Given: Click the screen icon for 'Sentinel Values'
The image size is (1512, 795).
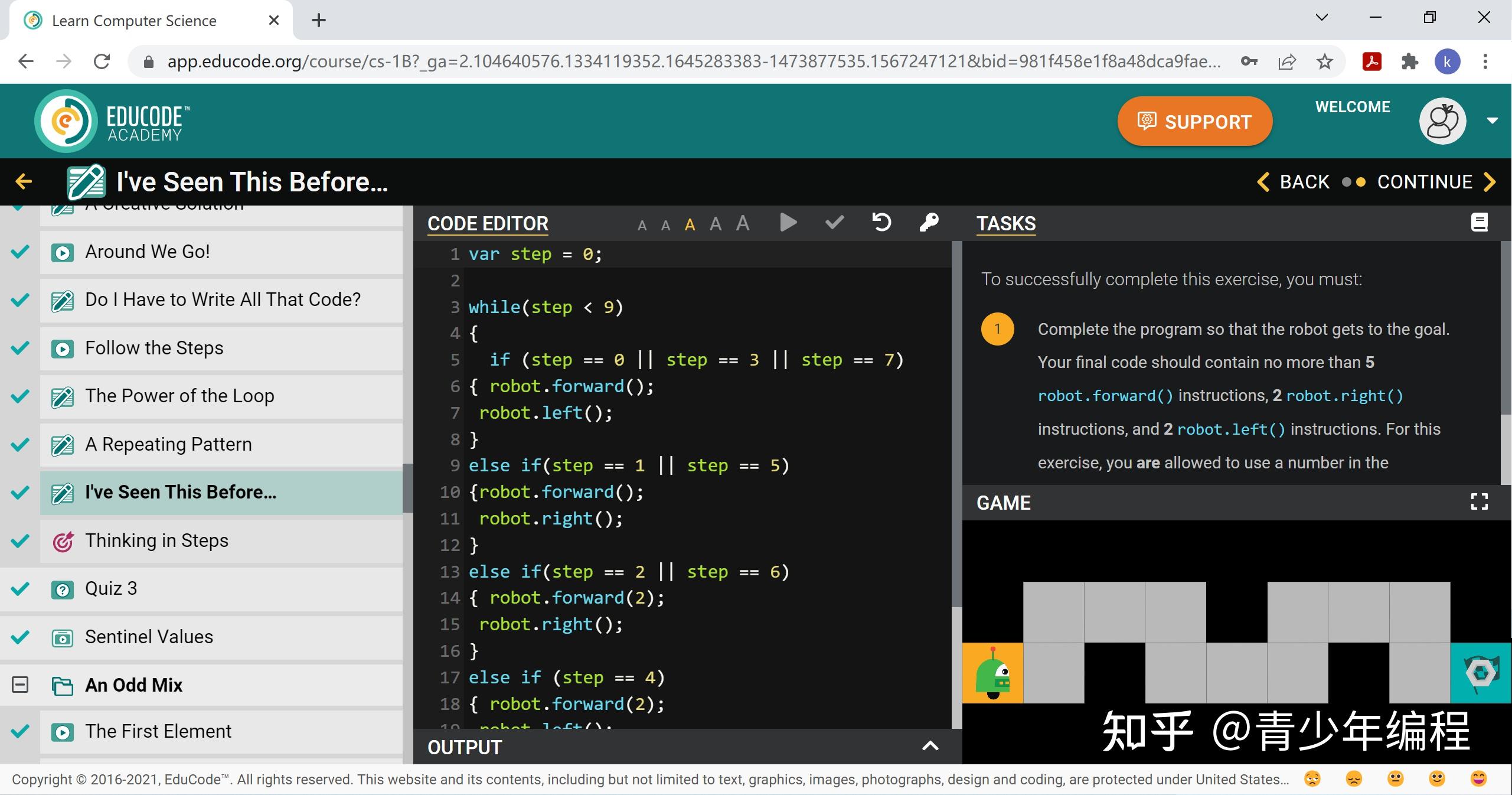Looking at the screenshot, I should (x=63, y=638).
